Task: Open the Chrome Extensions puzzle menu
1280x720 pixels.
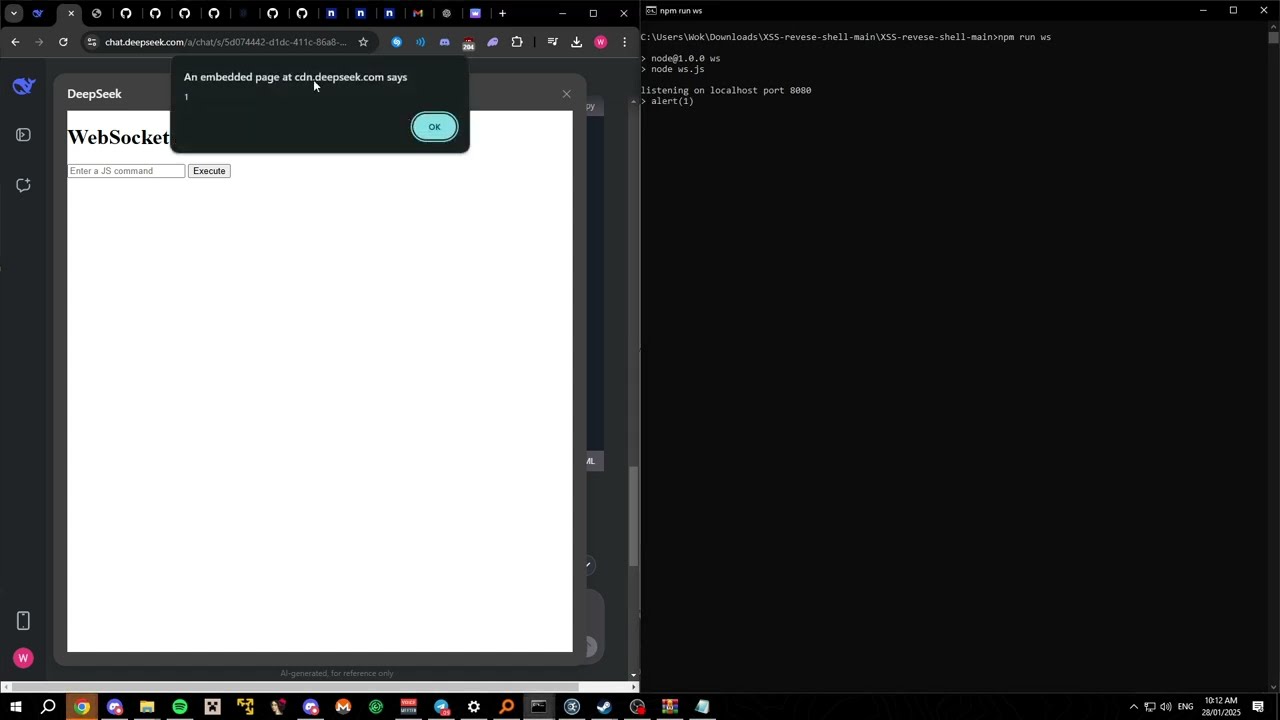Action: click(x=517, y=42)
